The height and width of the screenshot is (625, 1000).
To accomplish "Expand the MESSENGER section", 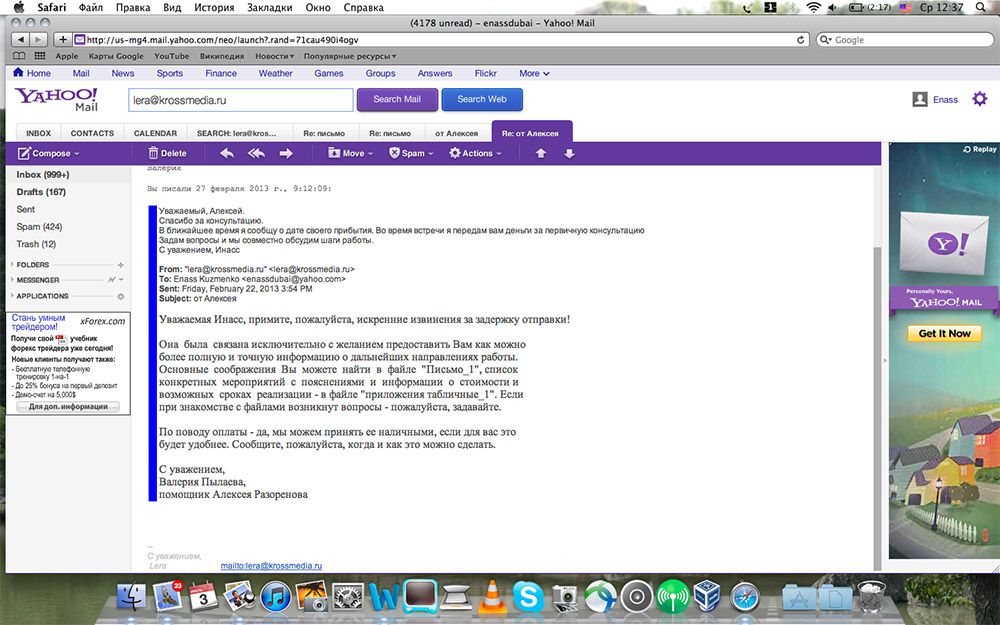I will (x=12, y=280).
